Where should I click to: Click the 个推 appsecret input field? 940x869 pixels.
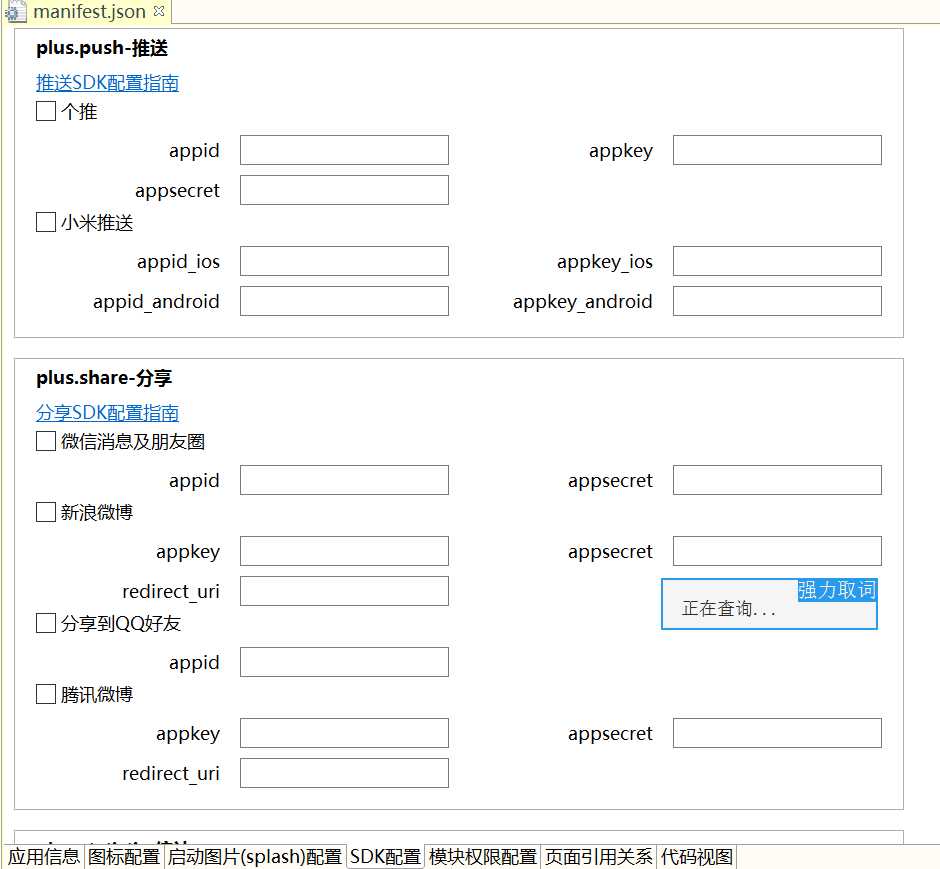344,190
